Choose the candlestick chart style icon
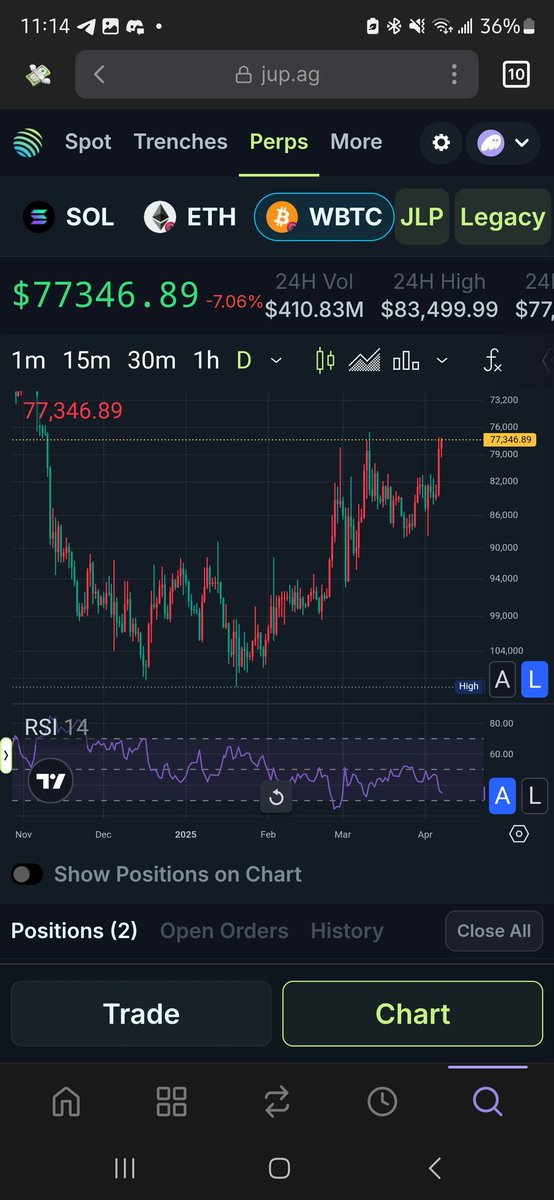Screen dimensions: 554x1200 coord(325,360)
